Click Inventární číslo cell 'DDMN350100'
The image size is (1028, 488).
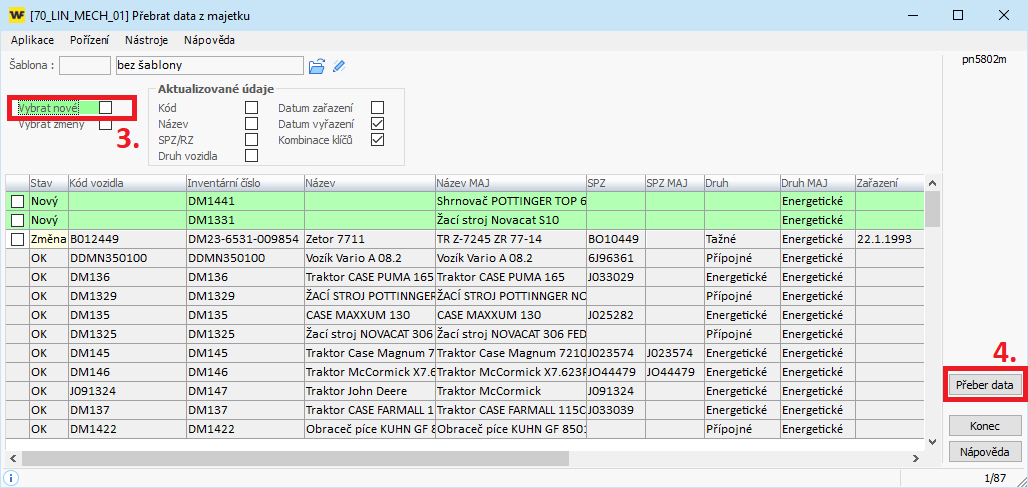245,258
